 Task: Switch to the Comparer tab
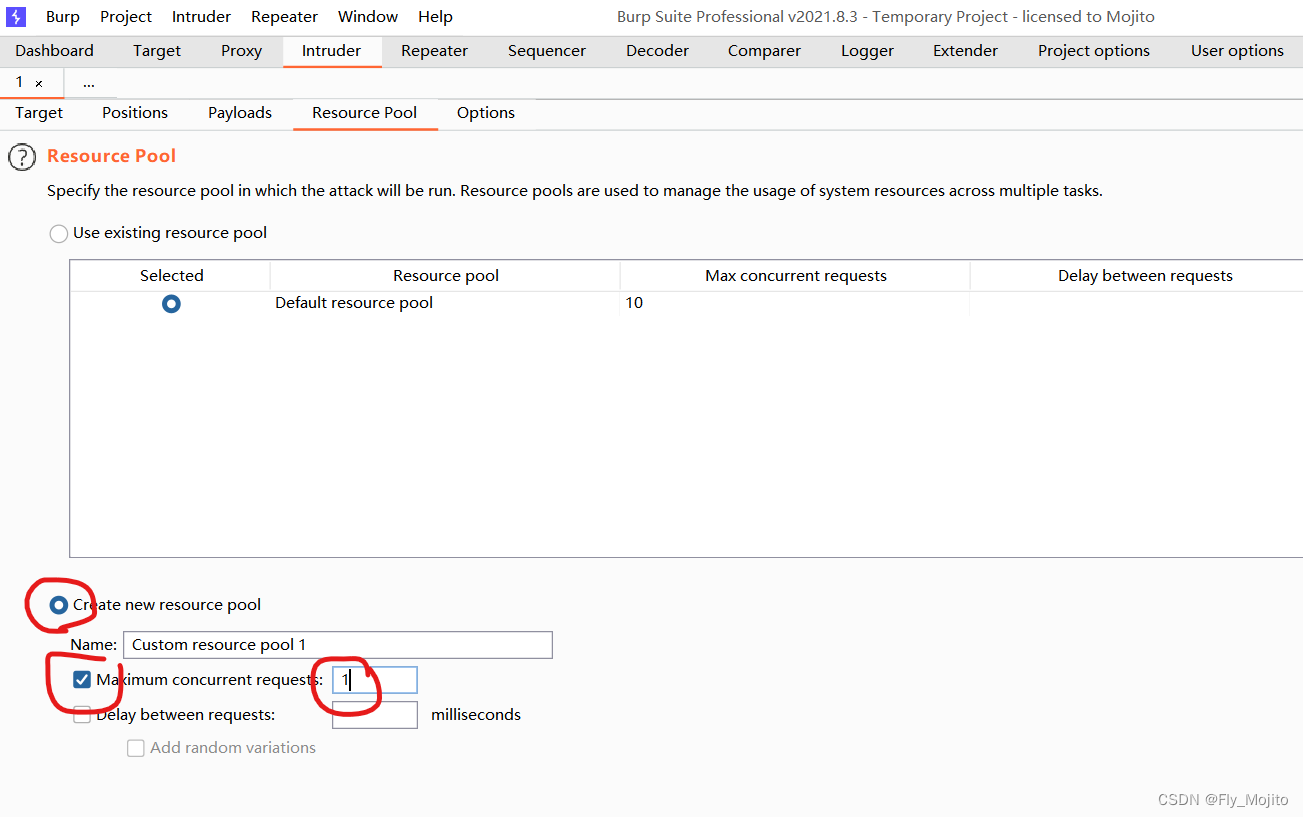coord(764,51)
